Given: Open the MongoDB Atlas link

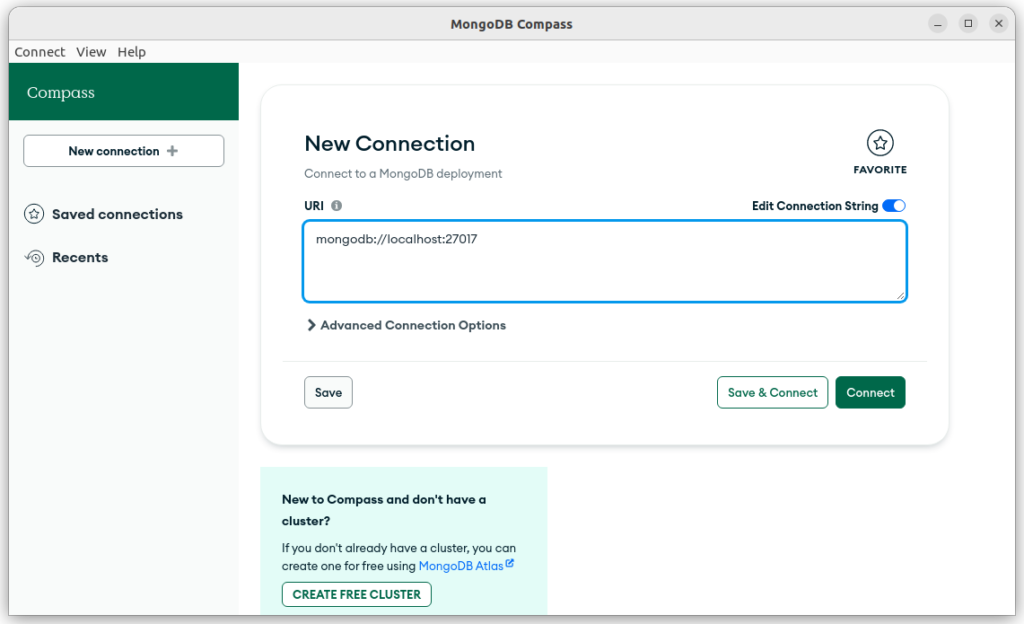Looking at the screenshot, I should tap(461, 566).
